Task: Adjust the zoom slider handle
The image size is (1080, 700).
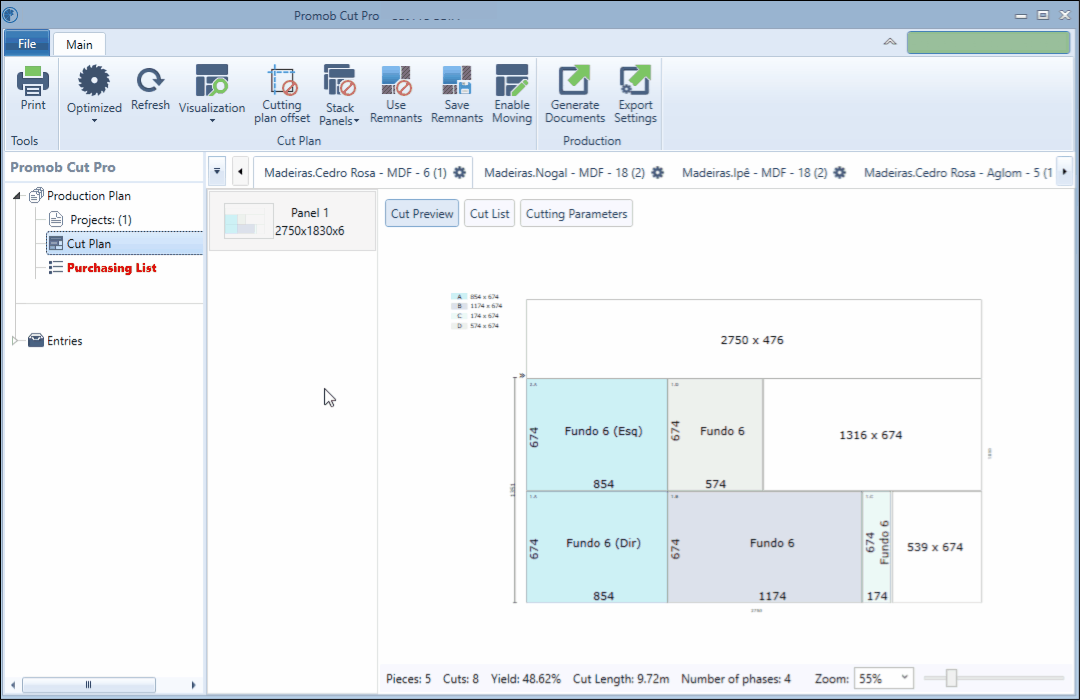Action: click(951, 678)
